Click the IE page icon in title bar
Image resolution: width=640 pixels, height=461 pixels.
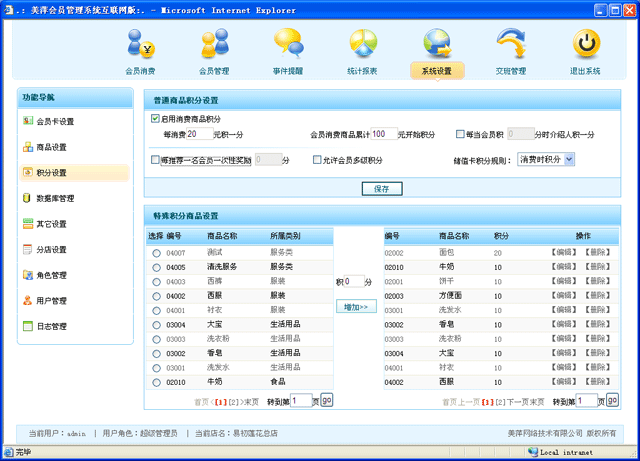click(x=9, y=10)
